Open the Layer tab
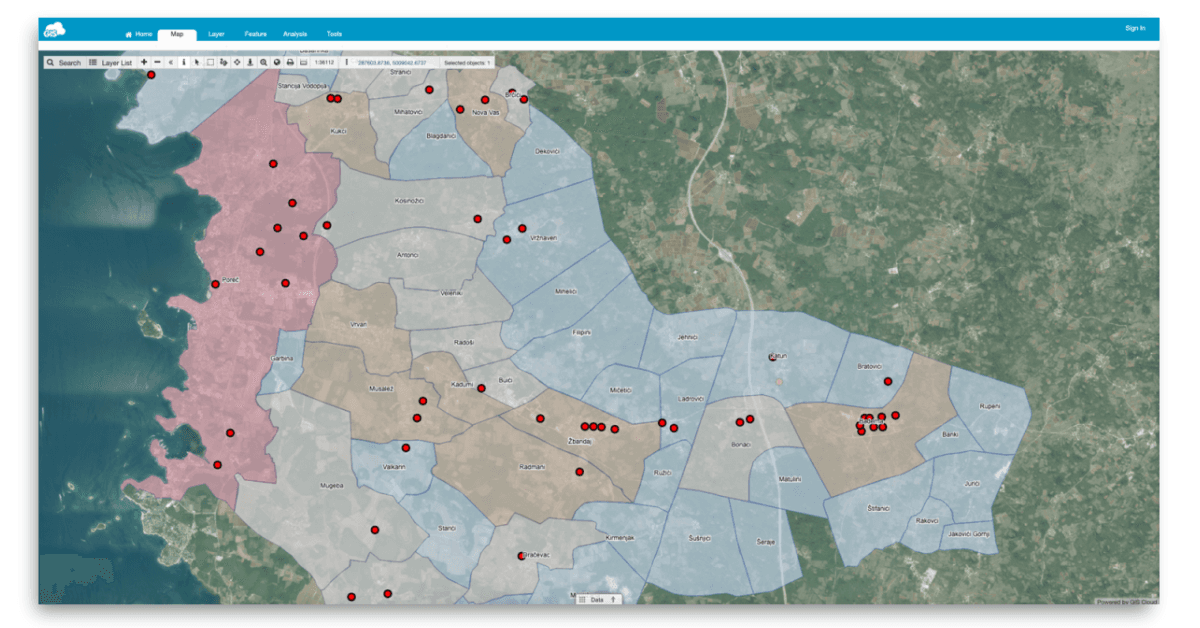1200x628 pixels. point(216,34)
